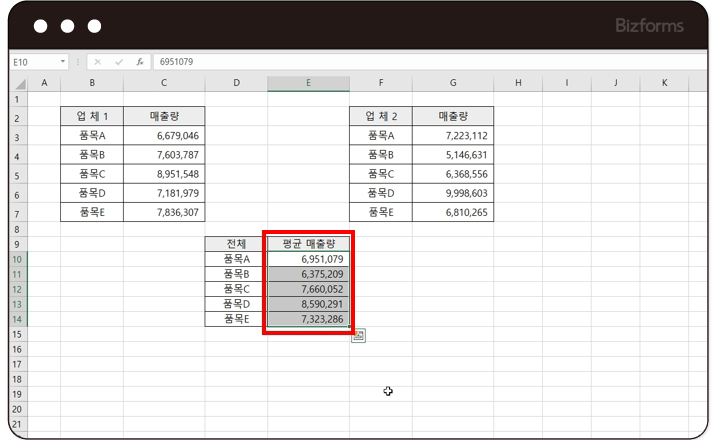715x440 pixels.
Task: Select the 평균 매출량 header cell
Action: click(x=308, y=243)
